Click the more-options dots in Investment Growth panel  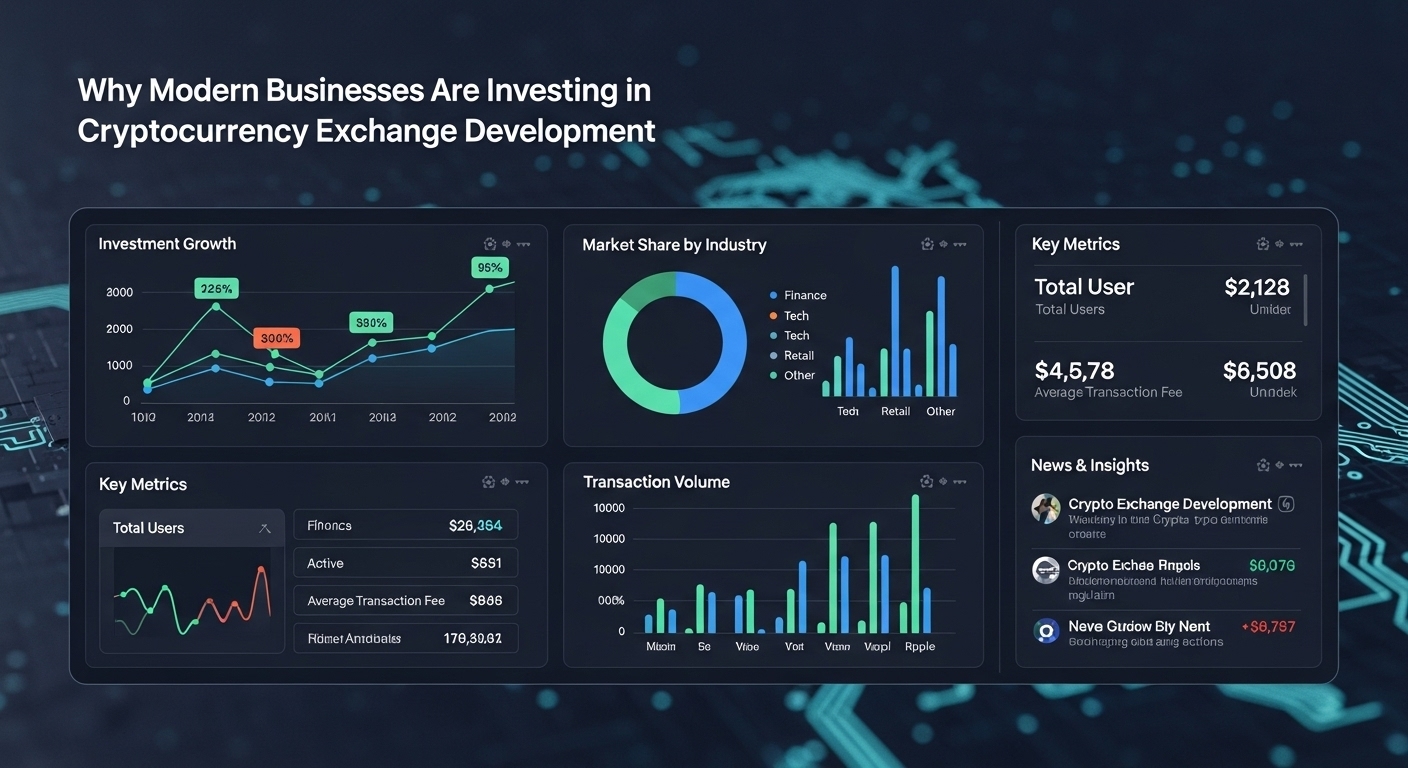pos(523,244)
